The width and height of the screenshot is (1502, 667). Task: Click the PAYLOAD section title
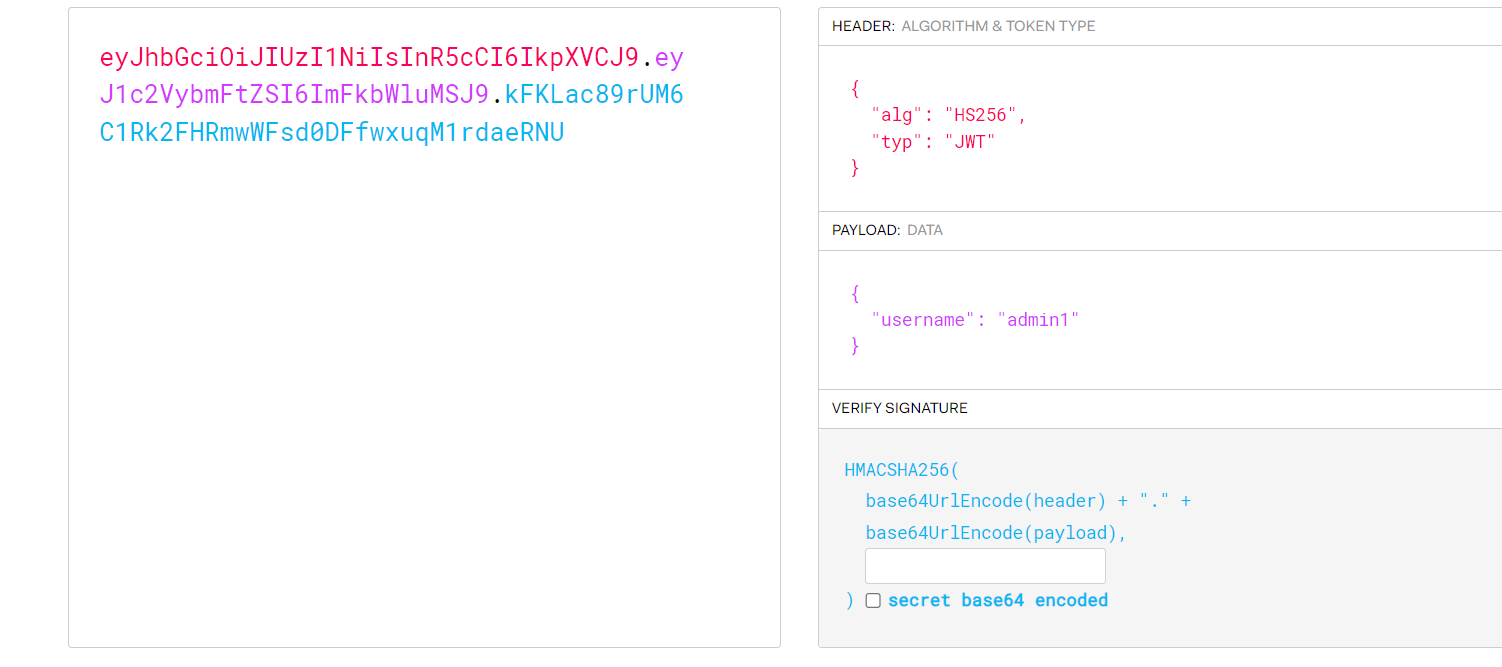866,230
